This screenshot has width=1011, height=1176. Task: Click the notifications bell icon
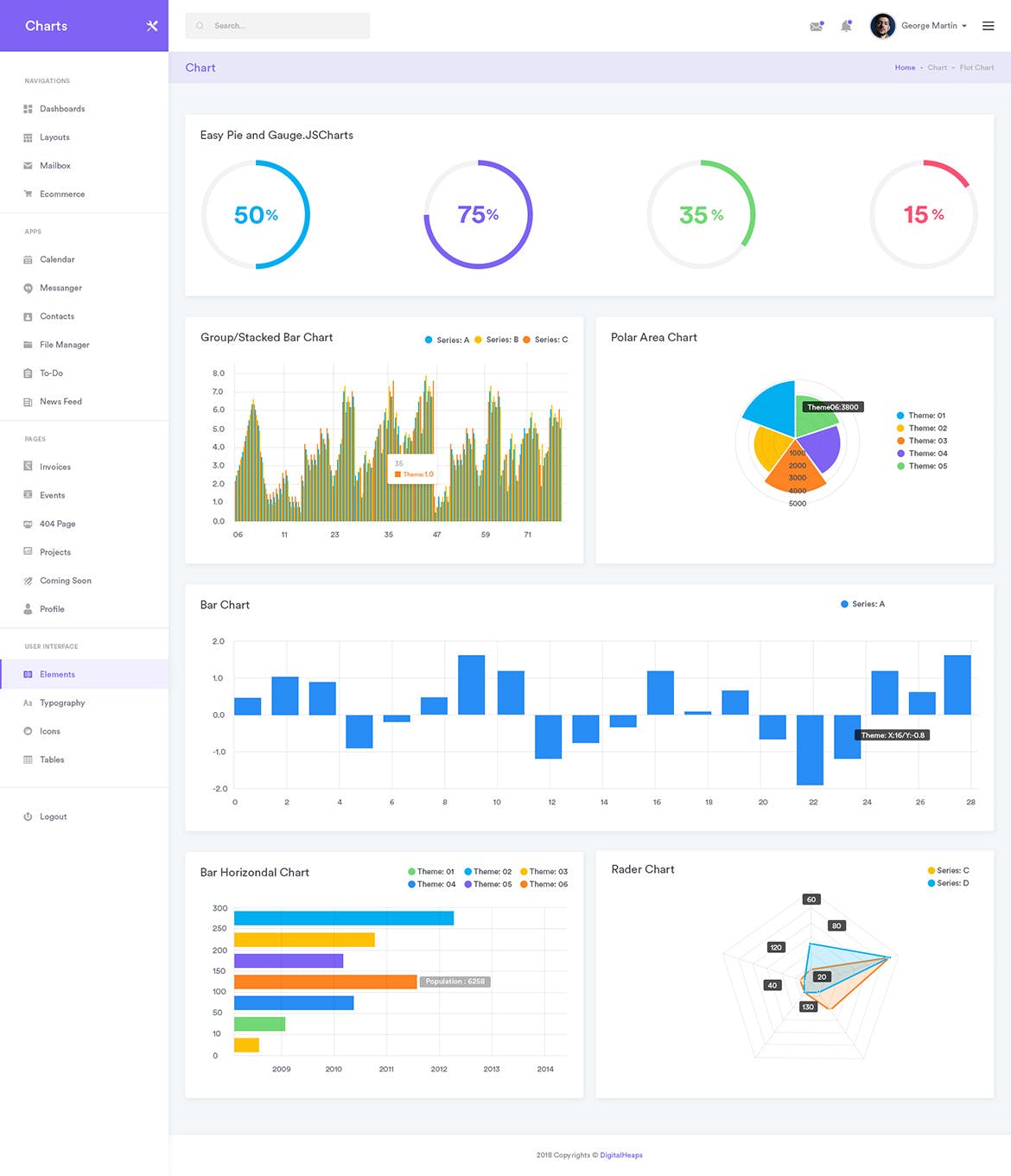(846, 26)
